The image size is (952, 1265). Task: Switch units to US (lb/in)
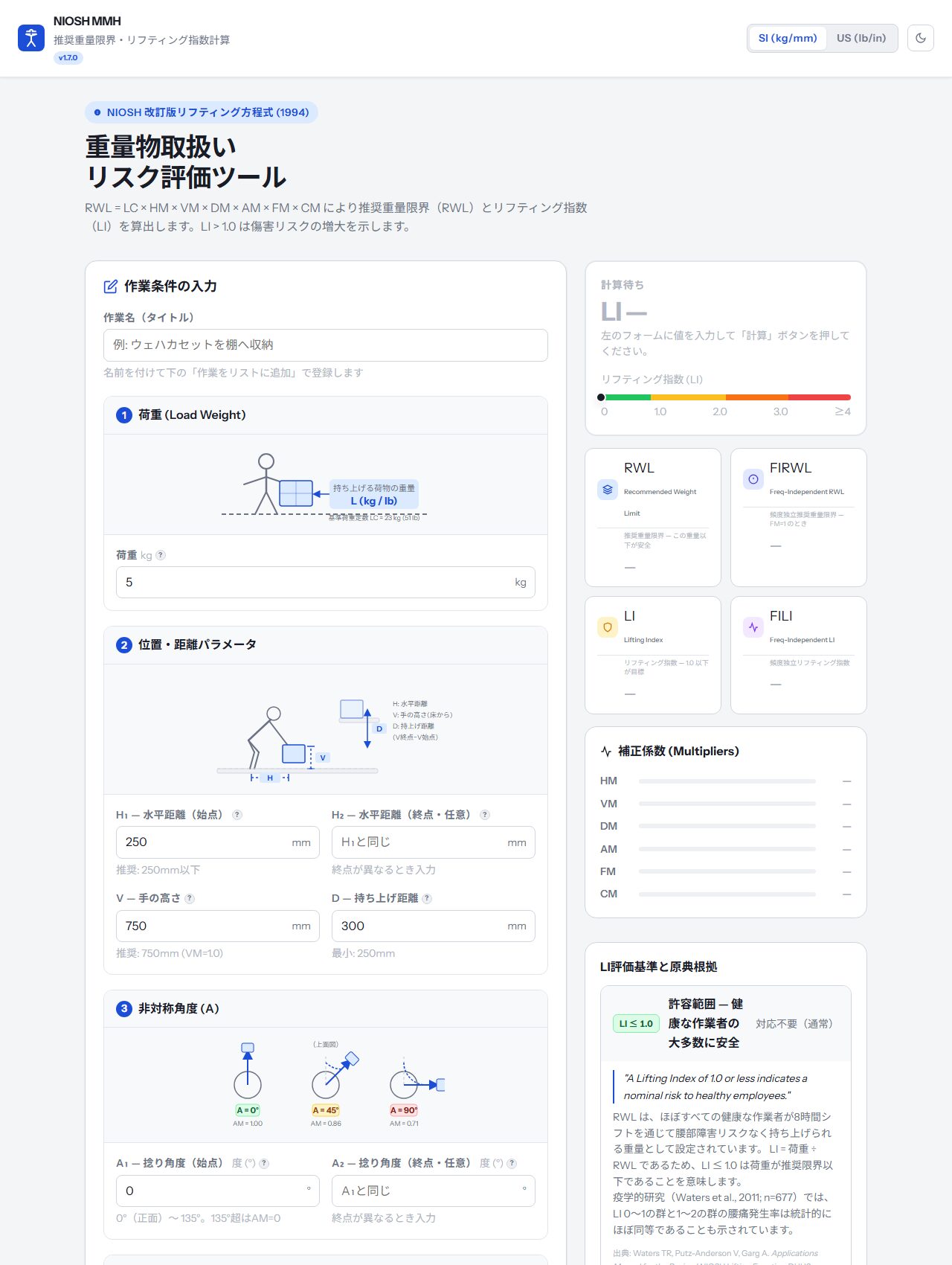(x=861, y=38)
